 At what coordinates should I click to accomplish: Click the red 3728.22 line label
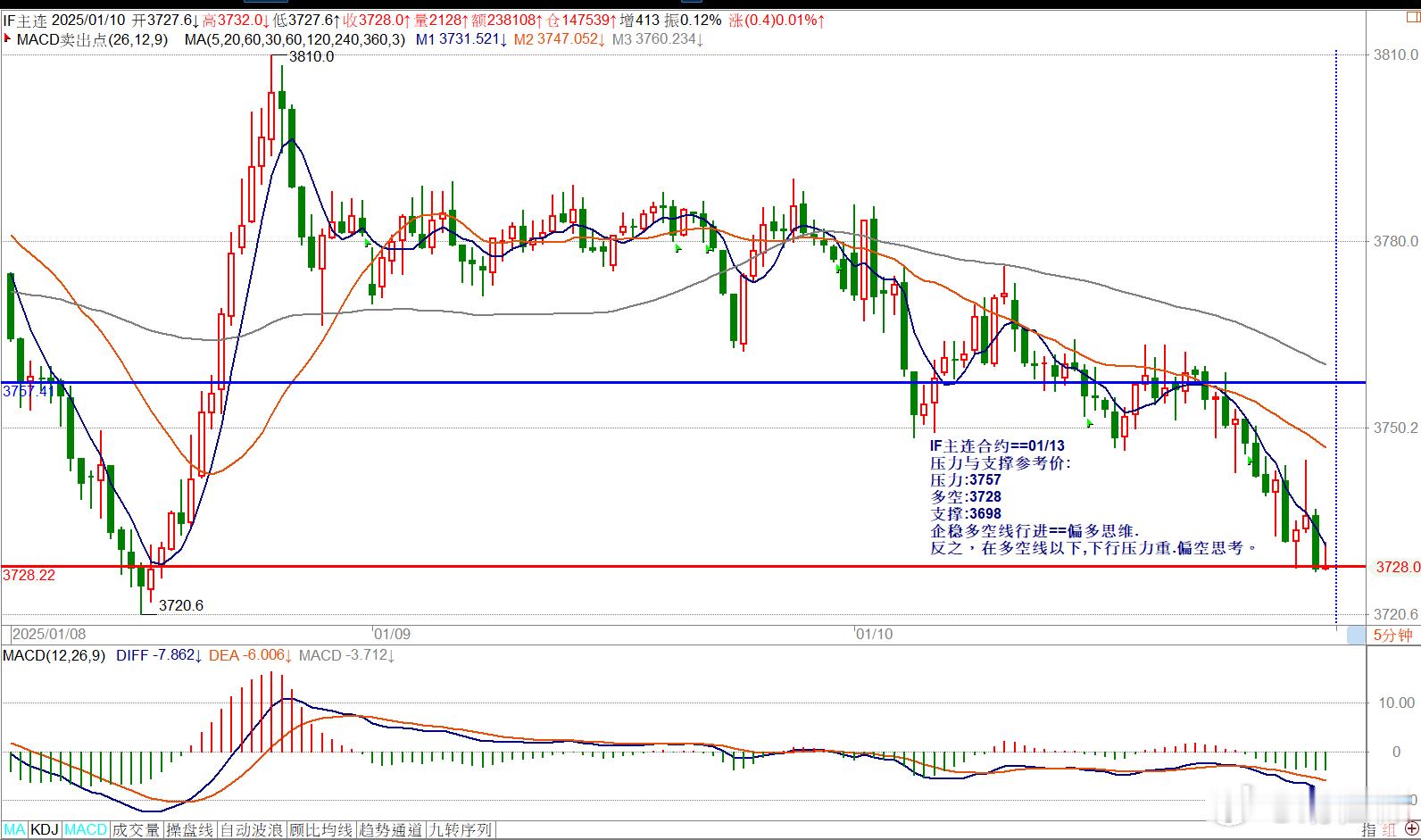coord(29,575)
